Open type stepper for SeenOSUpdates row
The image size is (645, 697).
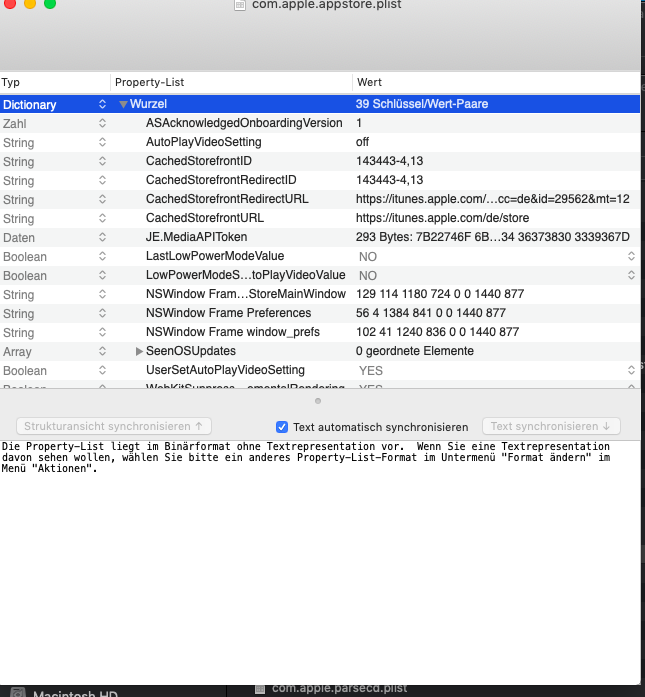tap(102, 351)
